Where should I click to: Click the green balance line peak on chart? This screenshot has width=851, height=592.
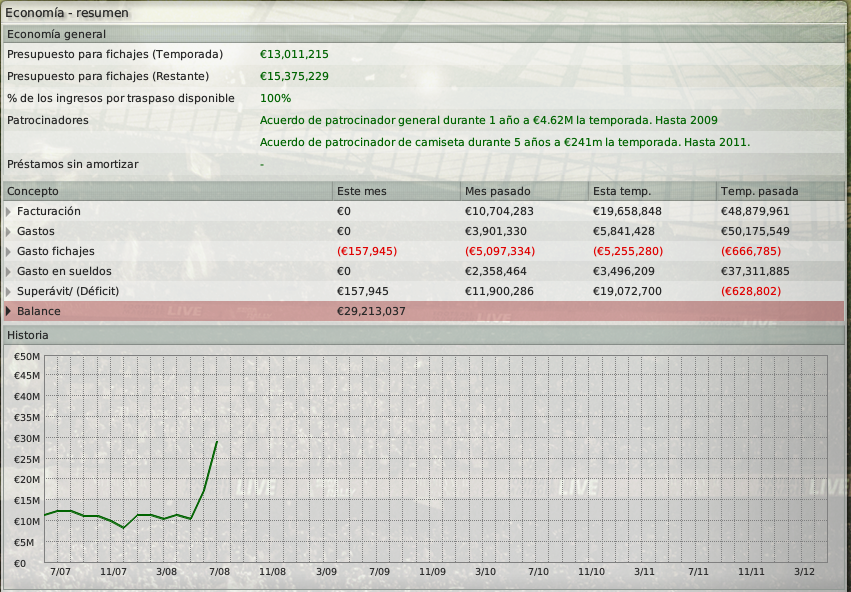click(x=217, y=442)
